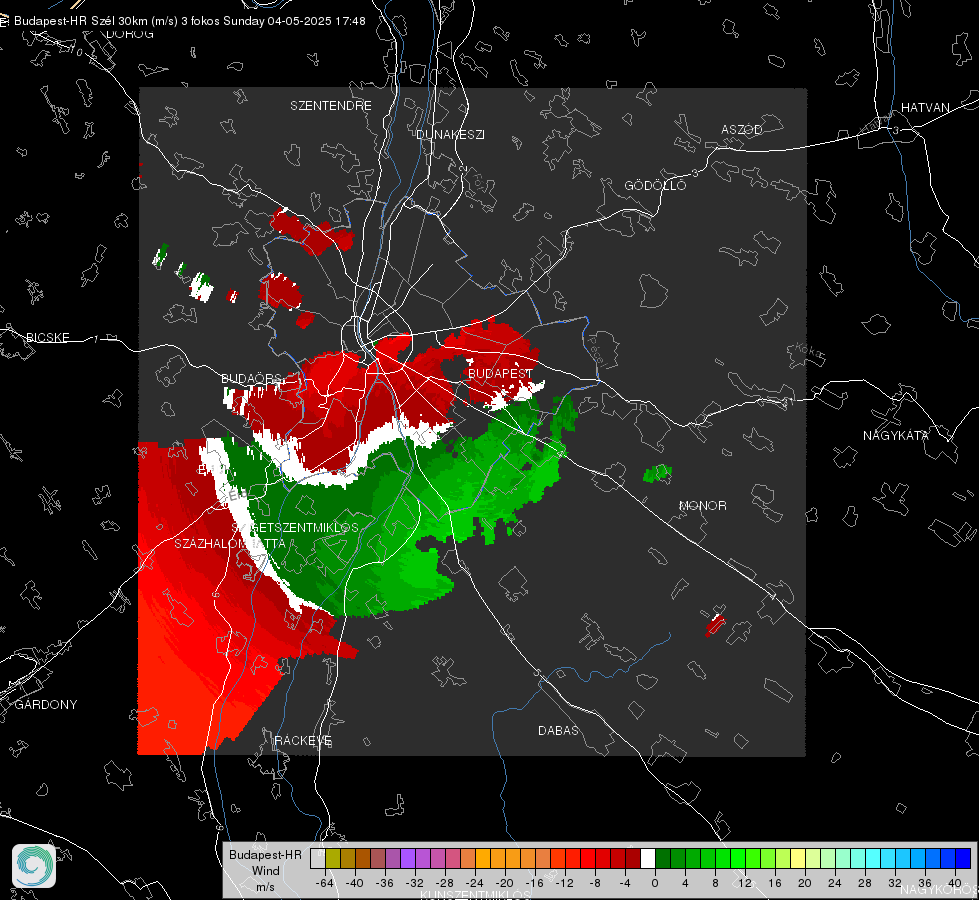Viewport: 979px width, 900px height.
Task: Select the olive swatch above -64 in legend
Action: coord(333,859)
